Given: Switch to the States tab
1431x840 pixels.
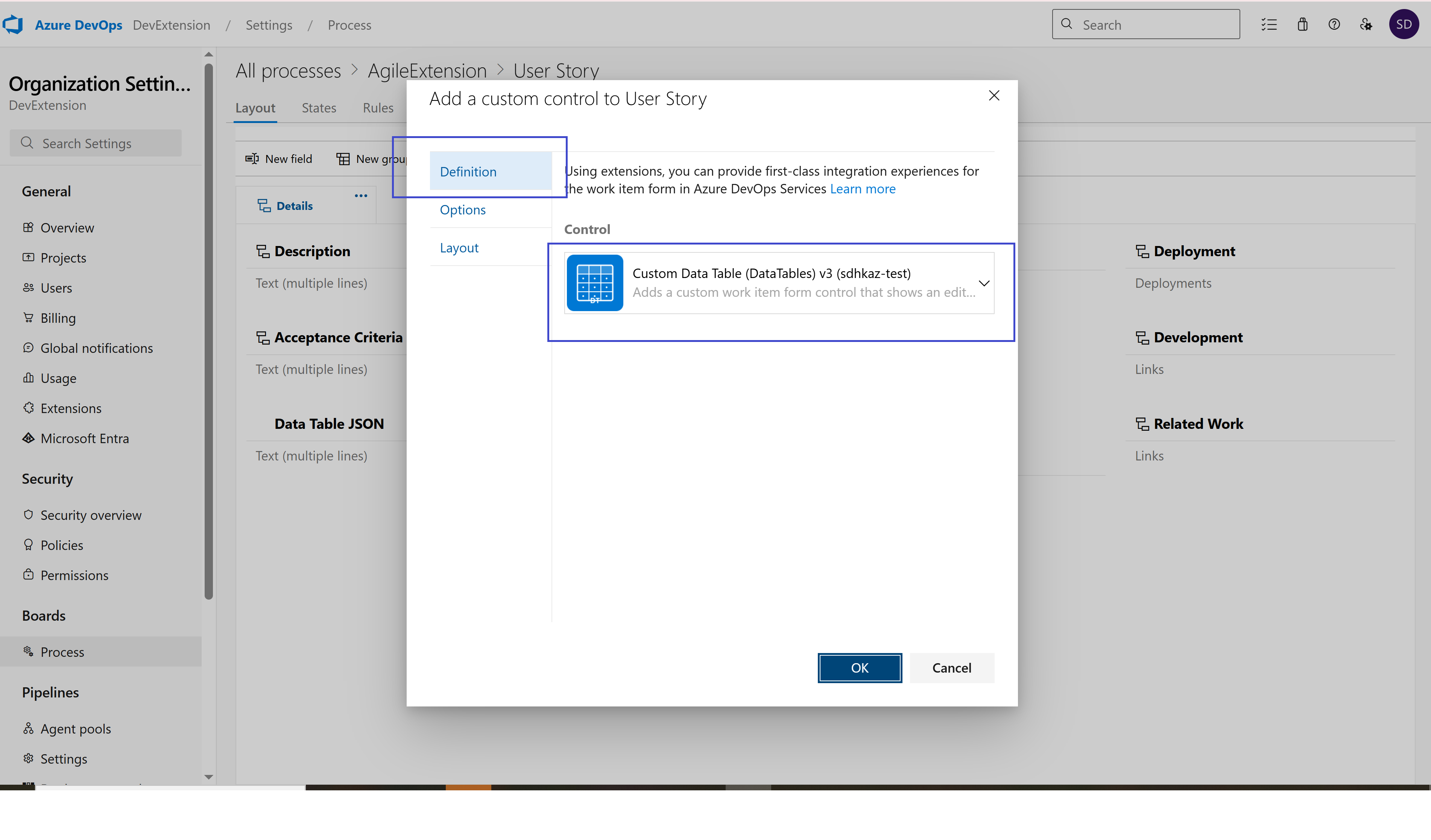Looking at the screenshot, I should point(319,107).
